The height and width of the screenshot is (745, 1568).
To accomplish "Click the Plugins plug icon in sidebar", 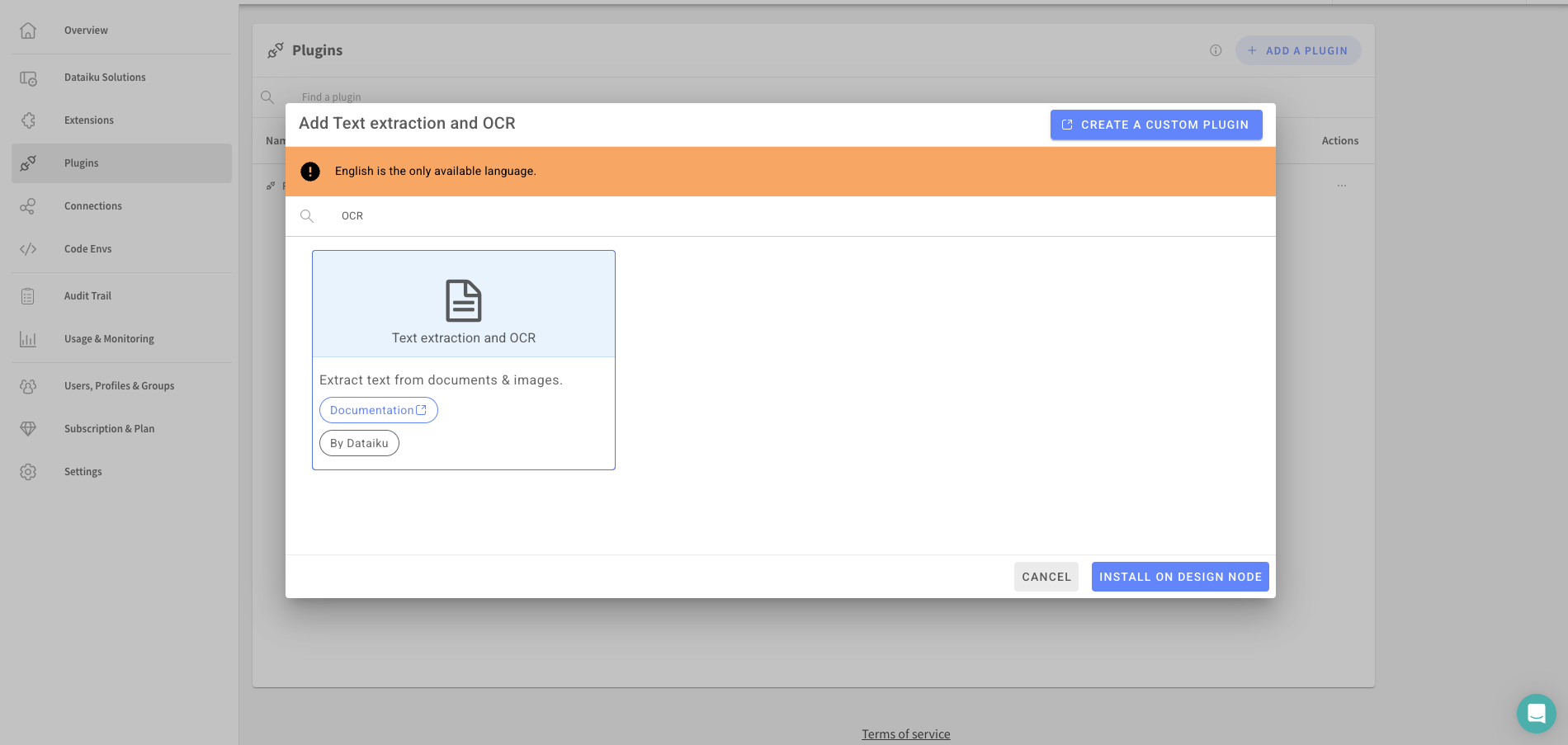I will (28, 163).
